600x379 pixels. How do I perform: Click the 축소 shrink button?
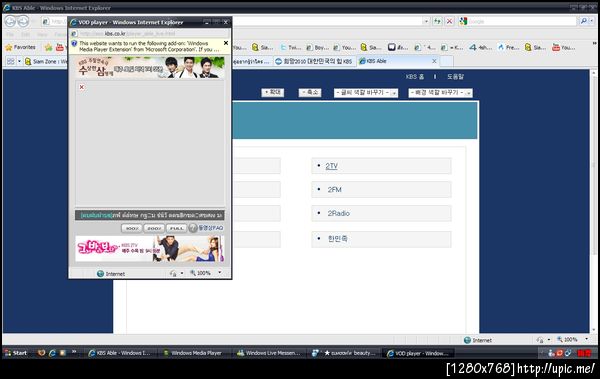pos(310,93)
